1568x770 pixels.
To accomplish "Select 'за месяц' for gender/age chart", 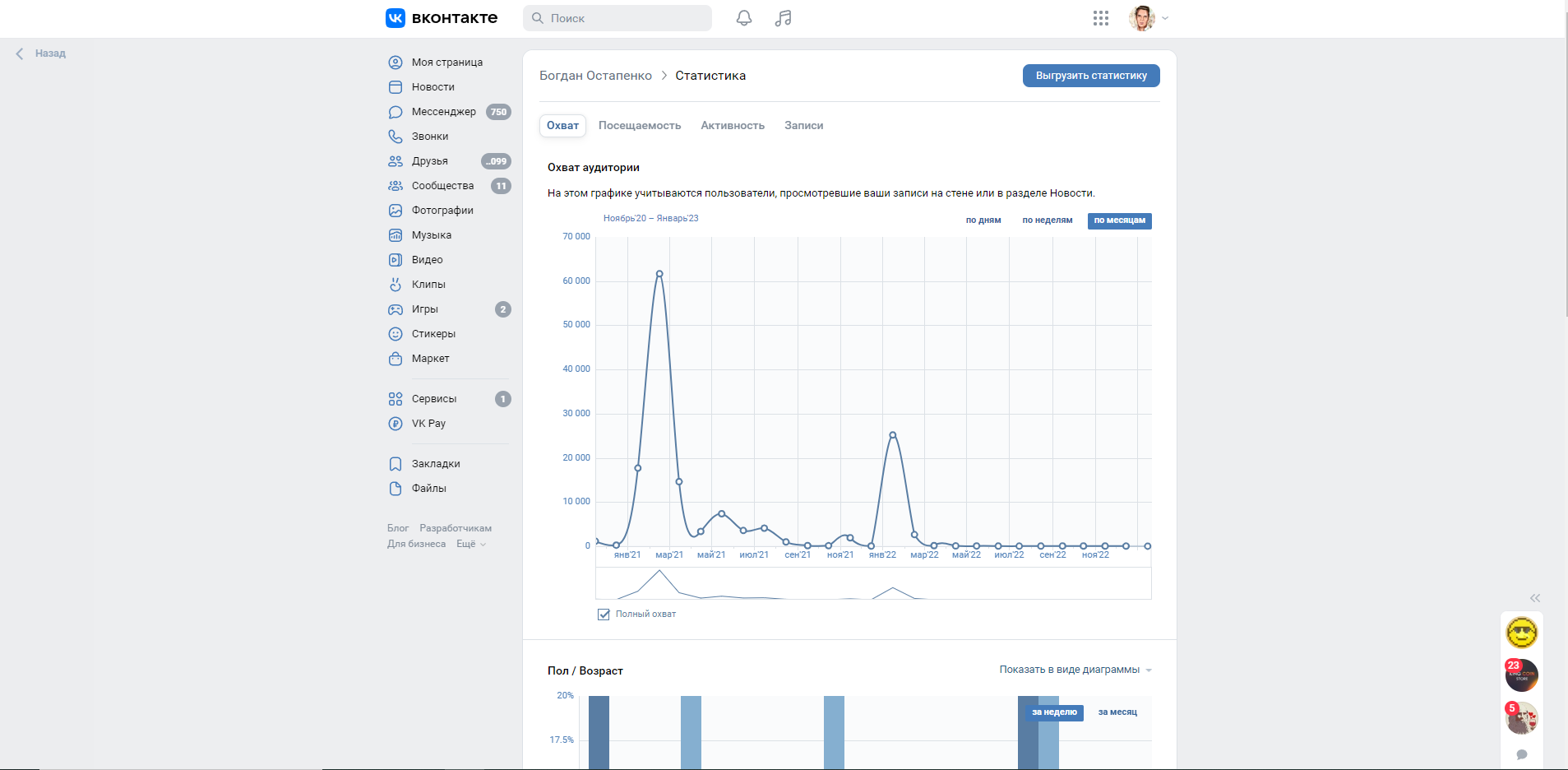I will [x=1117, y=712].
